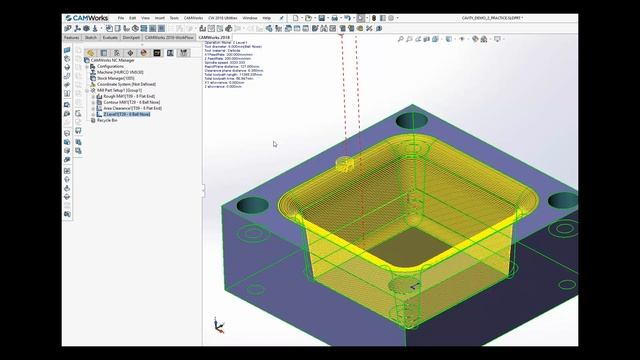
Task: Switch to the DimXpert tab
Action: click(x=131, y=37)
